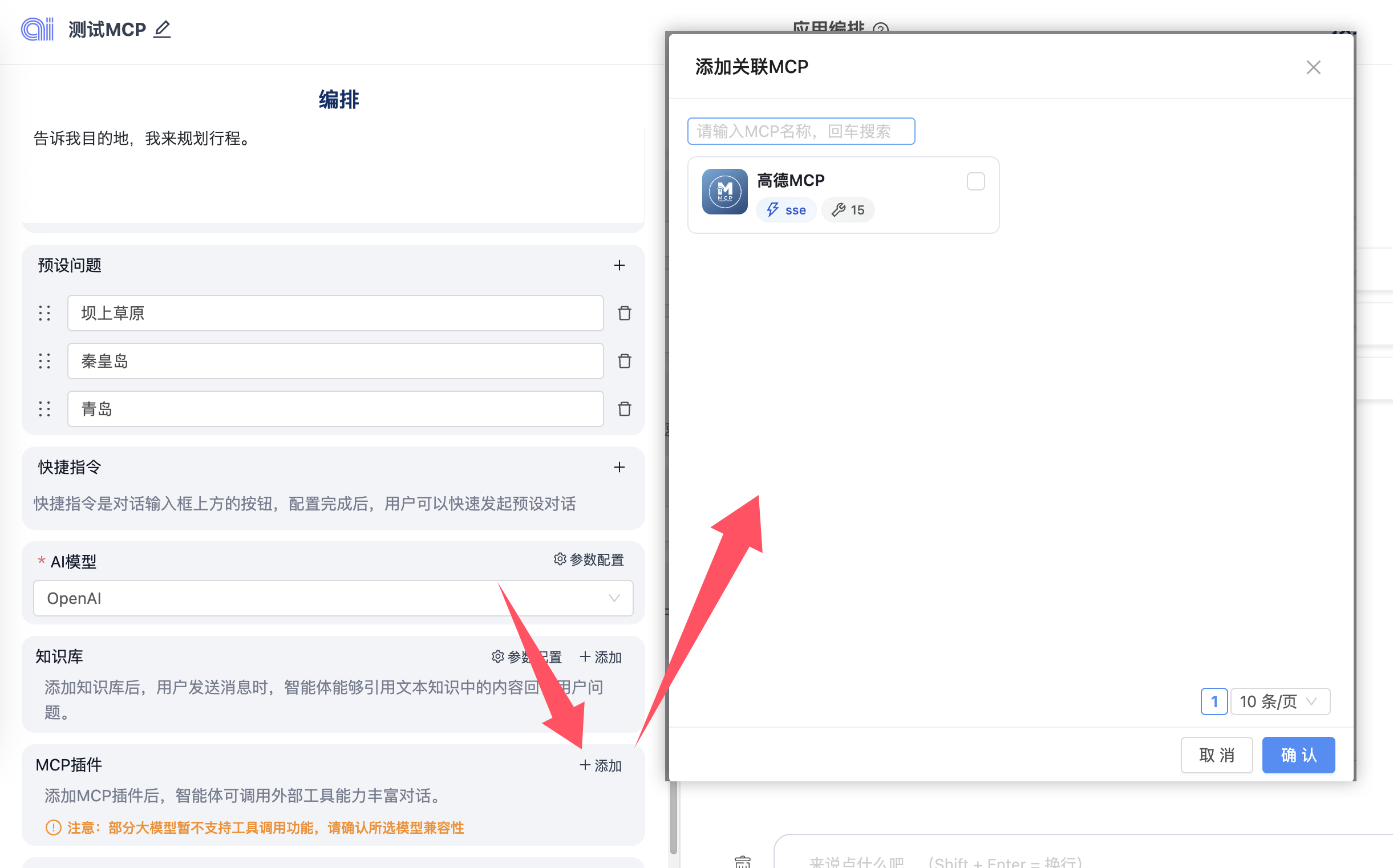
Task: Add a new preset question with plus icon
Action: coord(619,265)
